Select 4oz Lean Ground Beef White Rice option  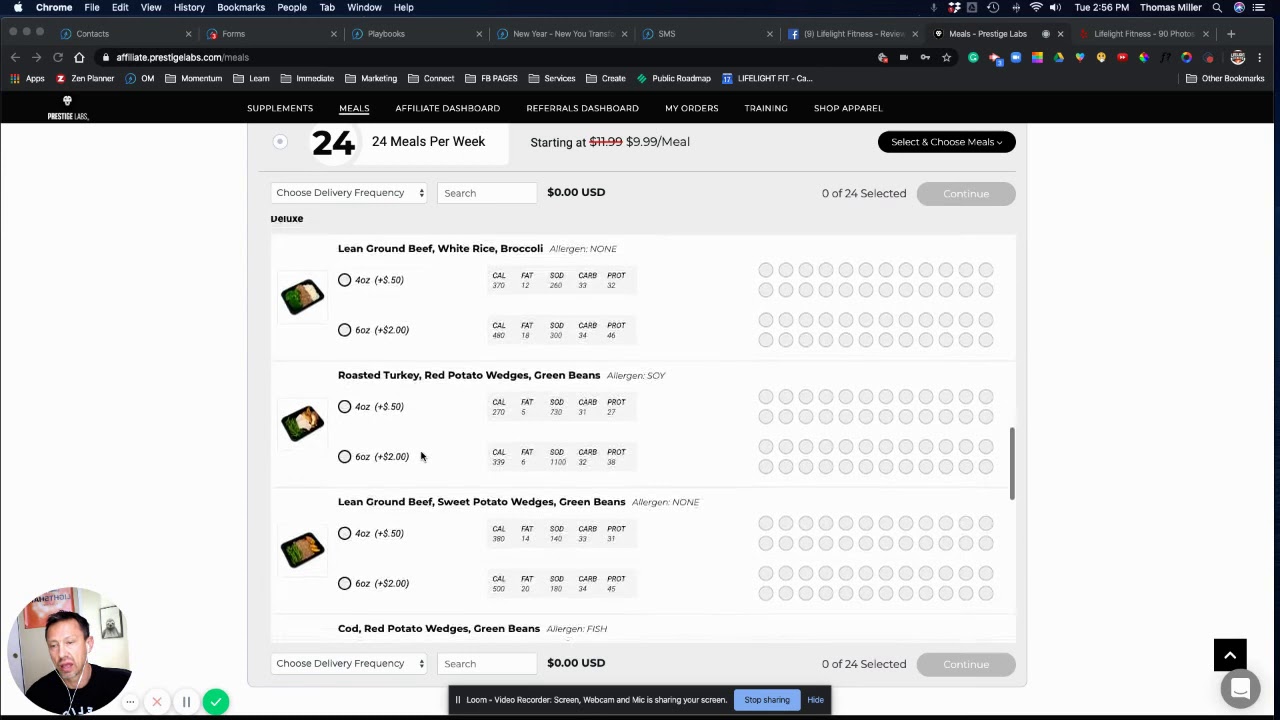[x=345, y=280]
